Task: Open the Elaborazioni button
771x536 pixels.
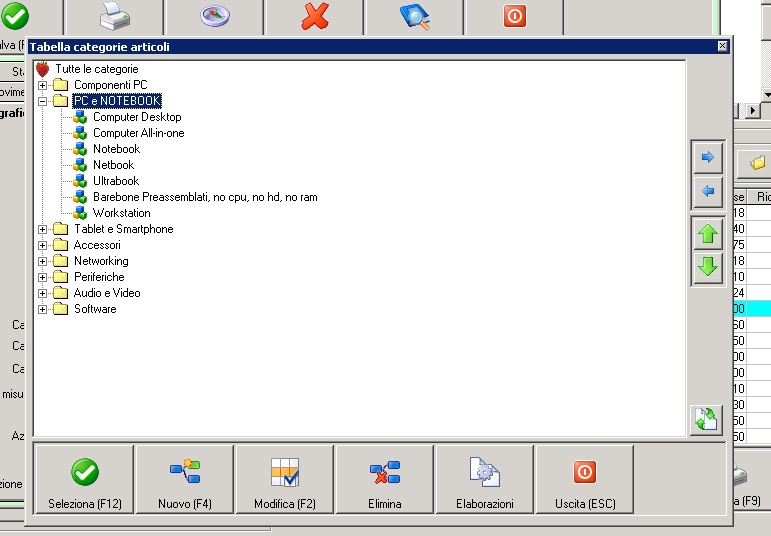Action: click(484, 479)
